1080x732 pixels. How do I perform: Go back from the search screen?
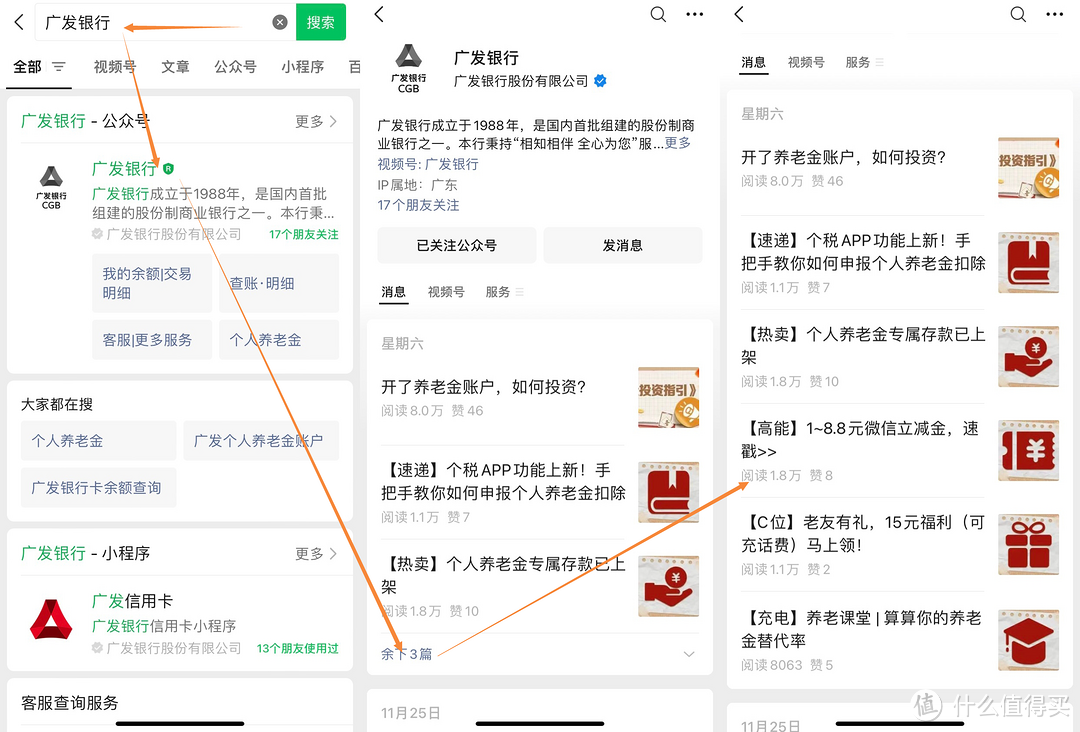tap(19, 23)
